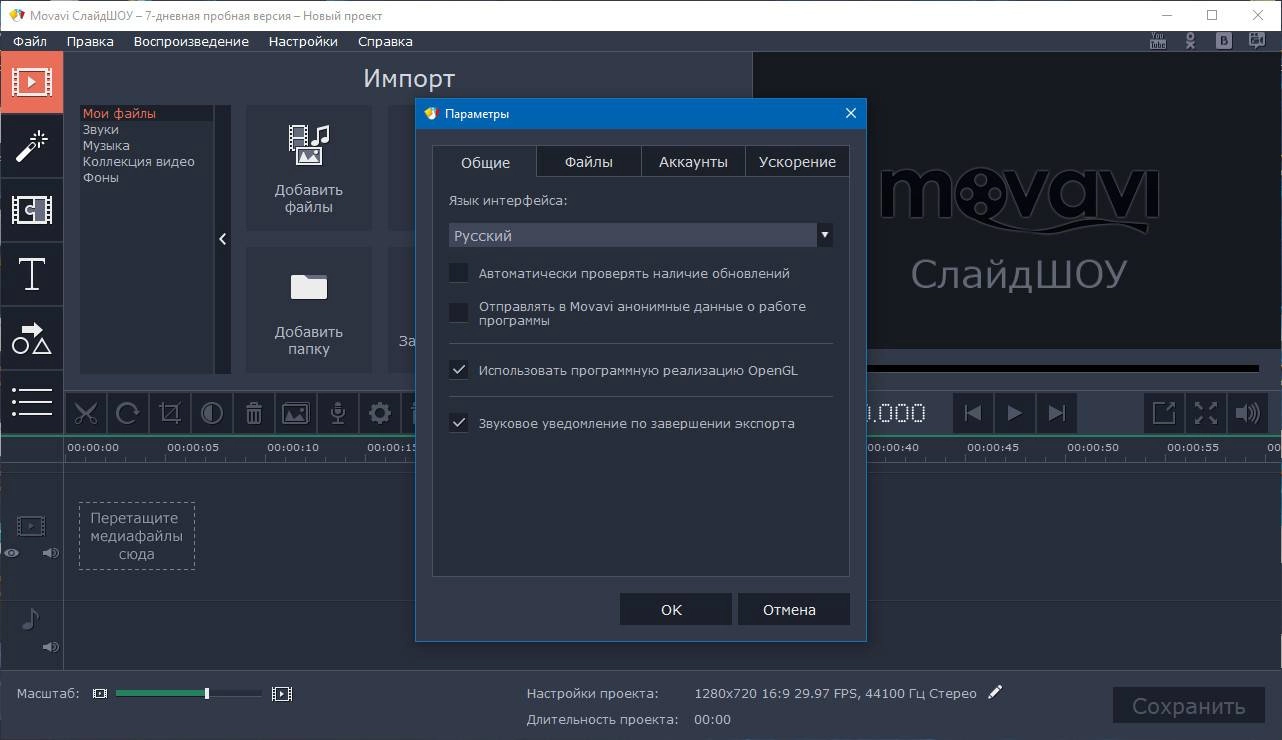The image size is (1282, 740).
Task: Collapse the import category panel arrow
Action: 222,239
